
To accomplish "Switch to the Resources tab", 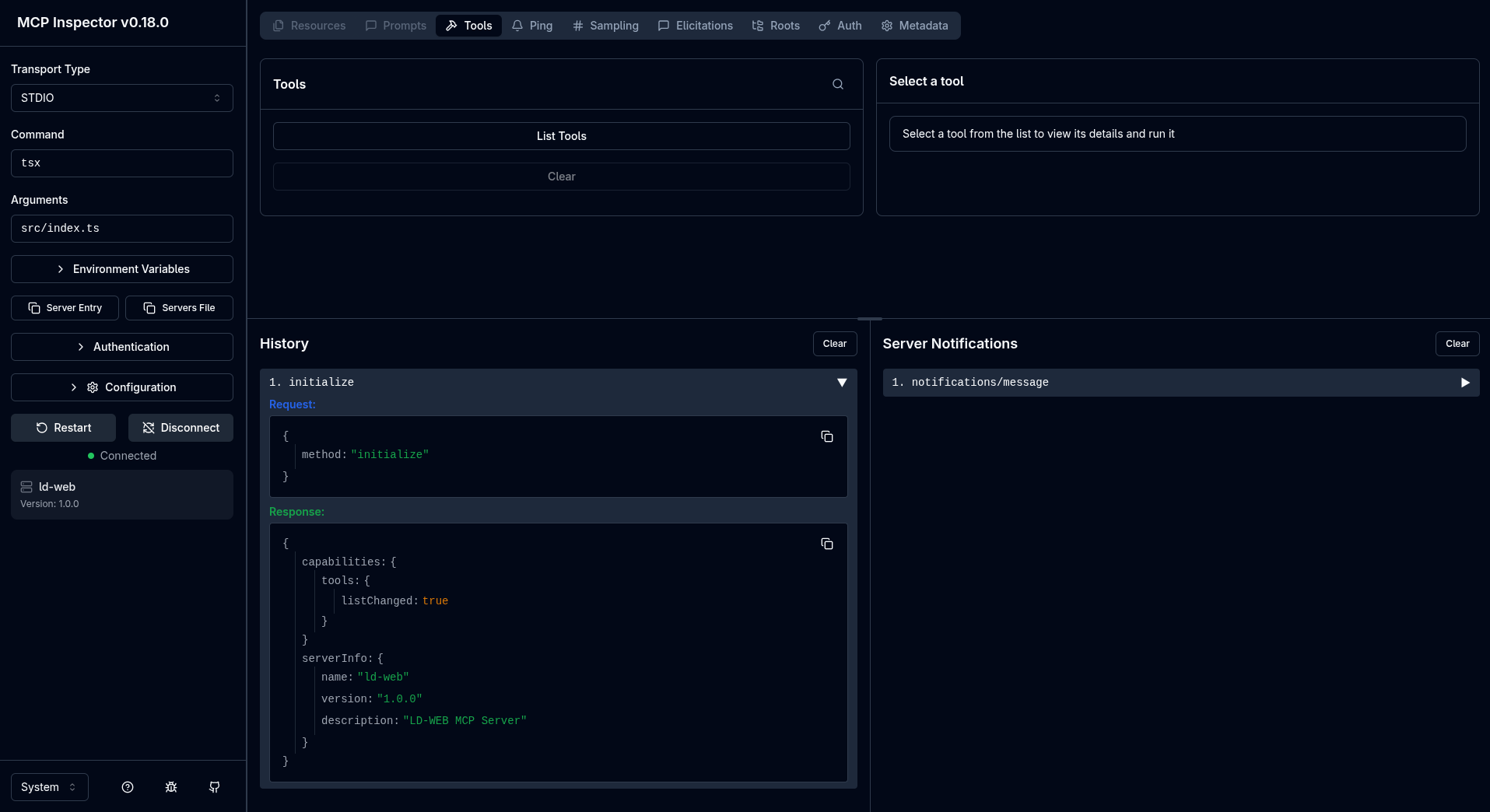I will pos(309,25).
